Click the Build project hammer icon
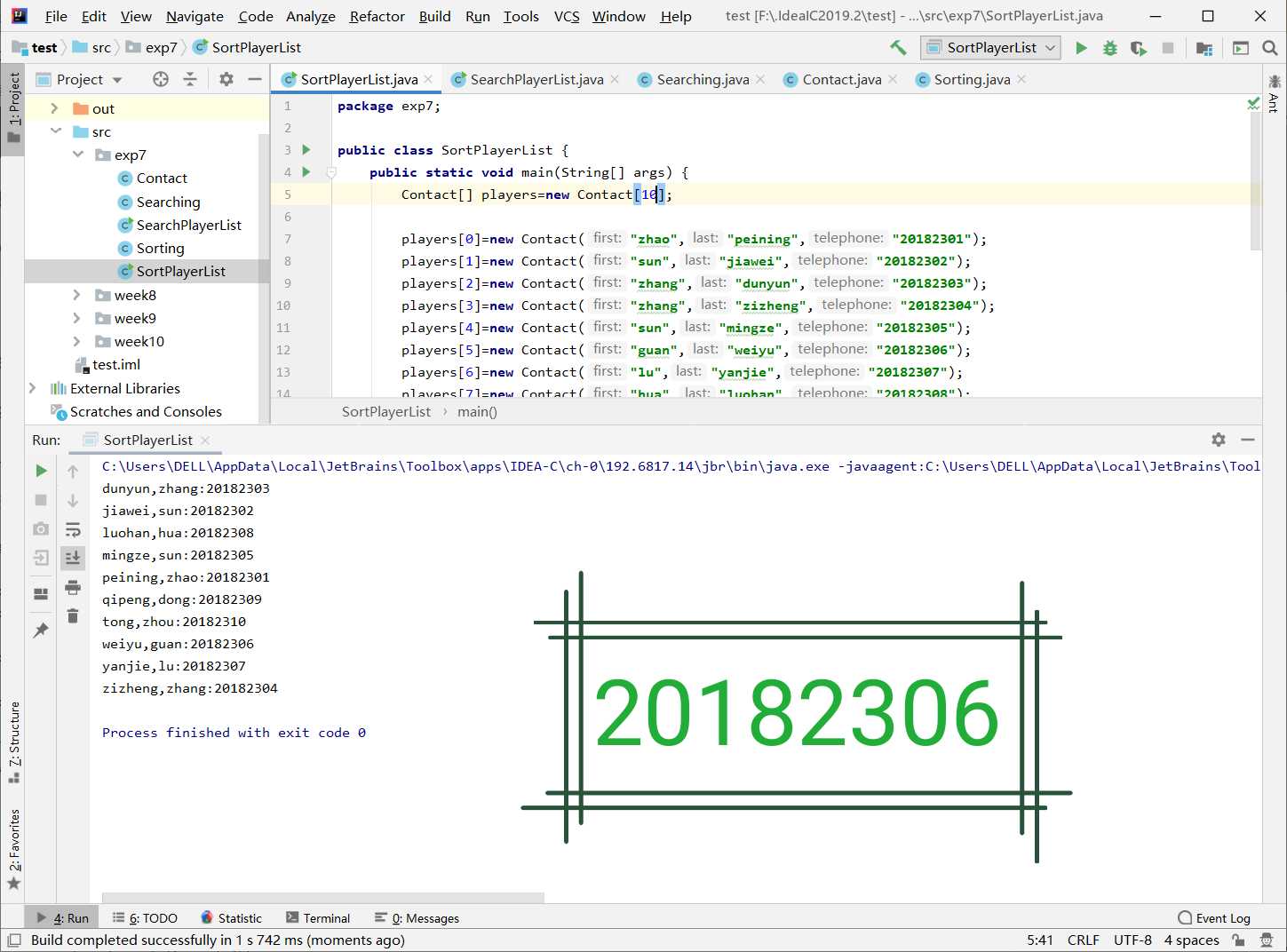This screenshot has height=952, width=1287. 898,48
